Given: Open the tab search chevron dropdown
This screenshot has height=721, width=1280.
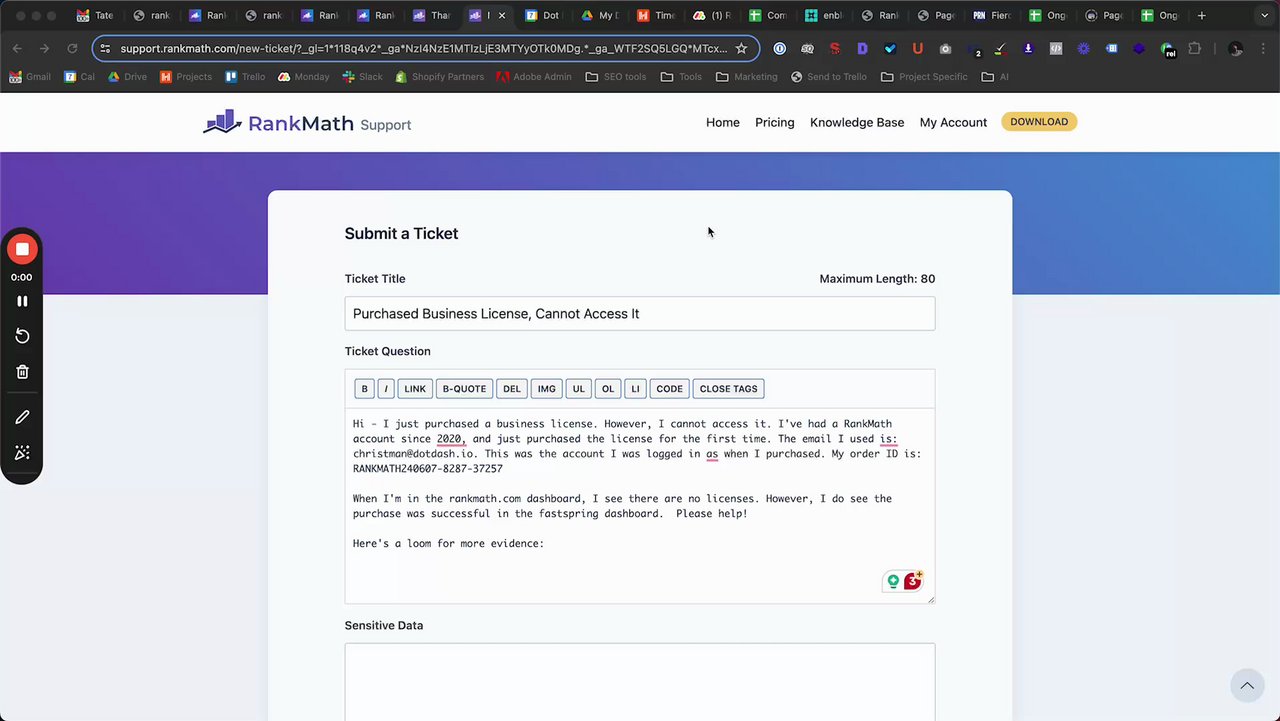Looking at the screenshot, I should (x=1264, y=15).
